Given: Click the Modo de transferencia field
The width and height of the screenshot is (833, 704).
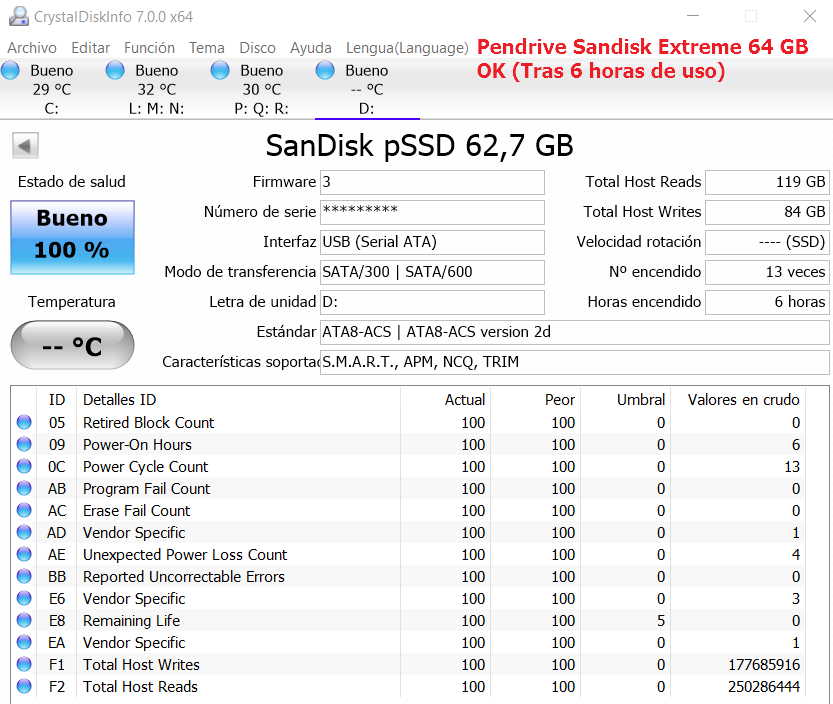Looking at the screenshot, I should [432, 272].
